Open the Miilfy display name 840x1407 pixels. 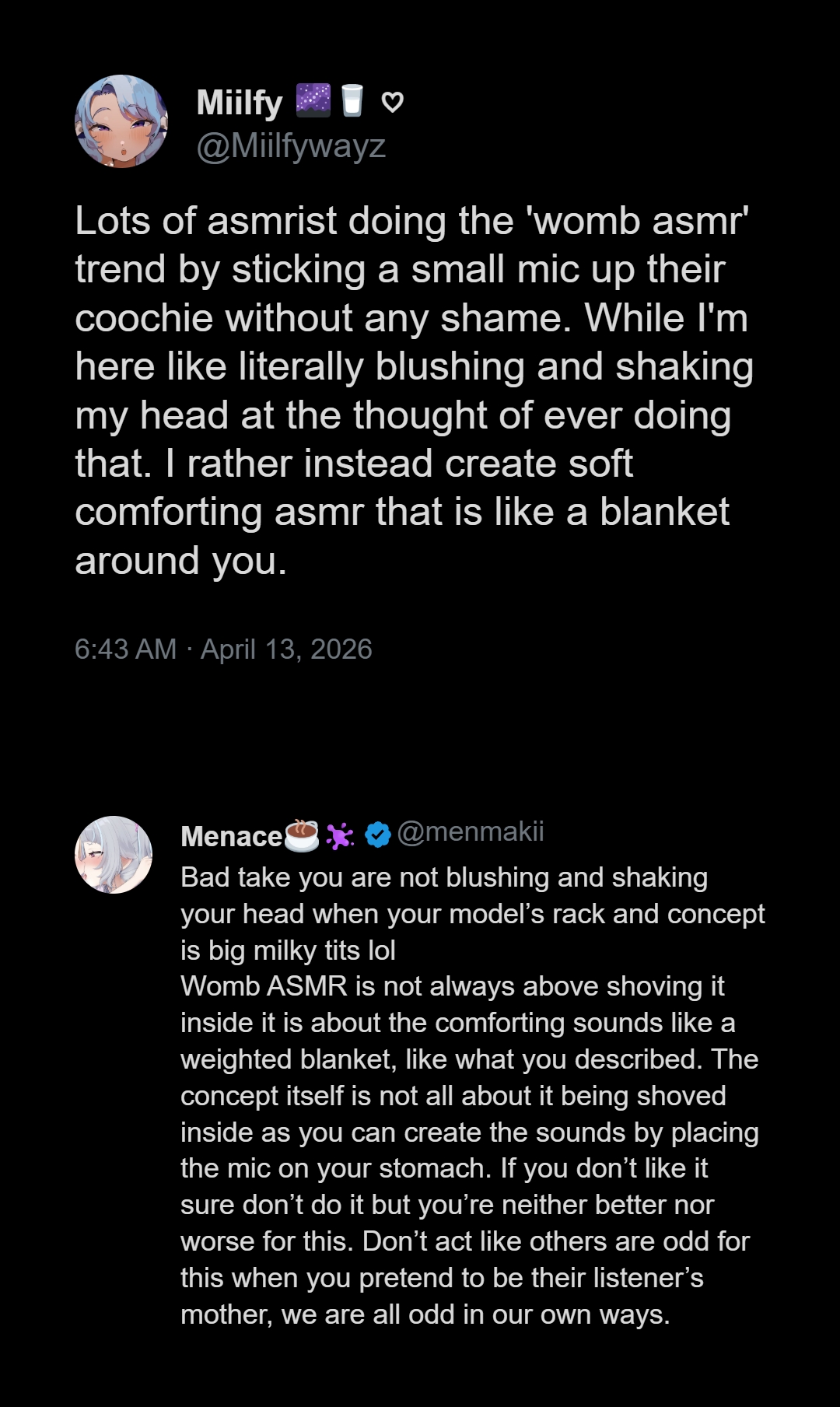tap(240, 103)
